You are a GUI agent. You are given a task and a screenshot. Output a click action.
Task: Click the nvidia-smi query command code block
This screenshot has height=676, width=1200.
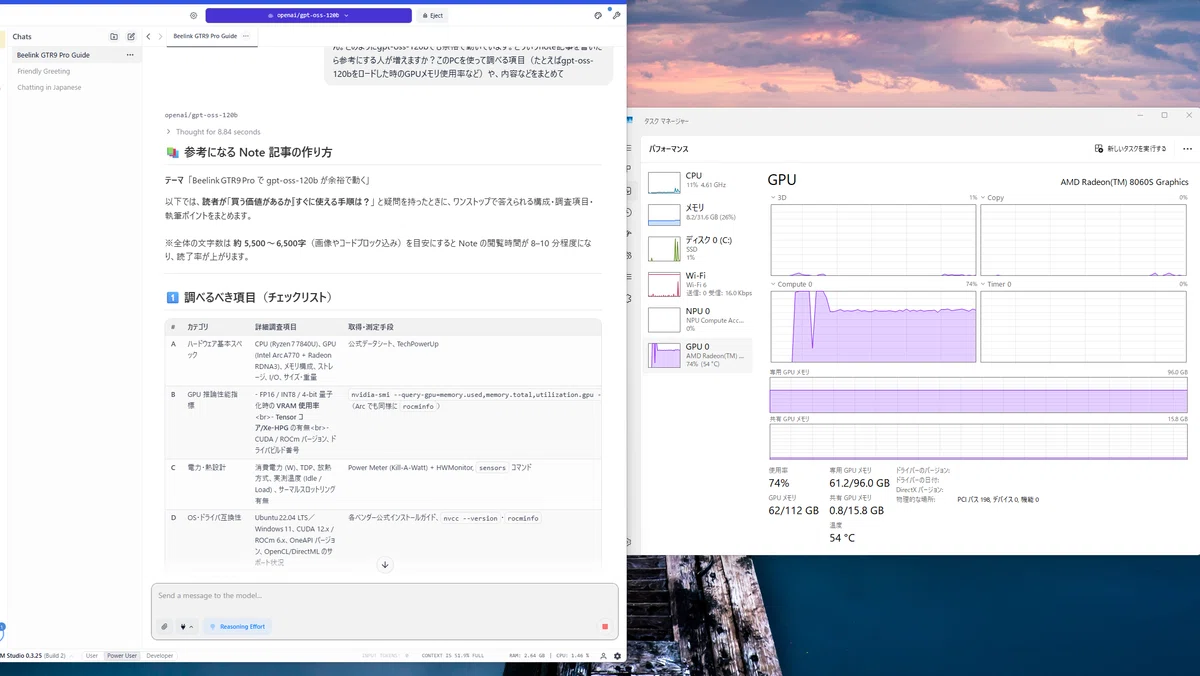click(x=476, y=394)
